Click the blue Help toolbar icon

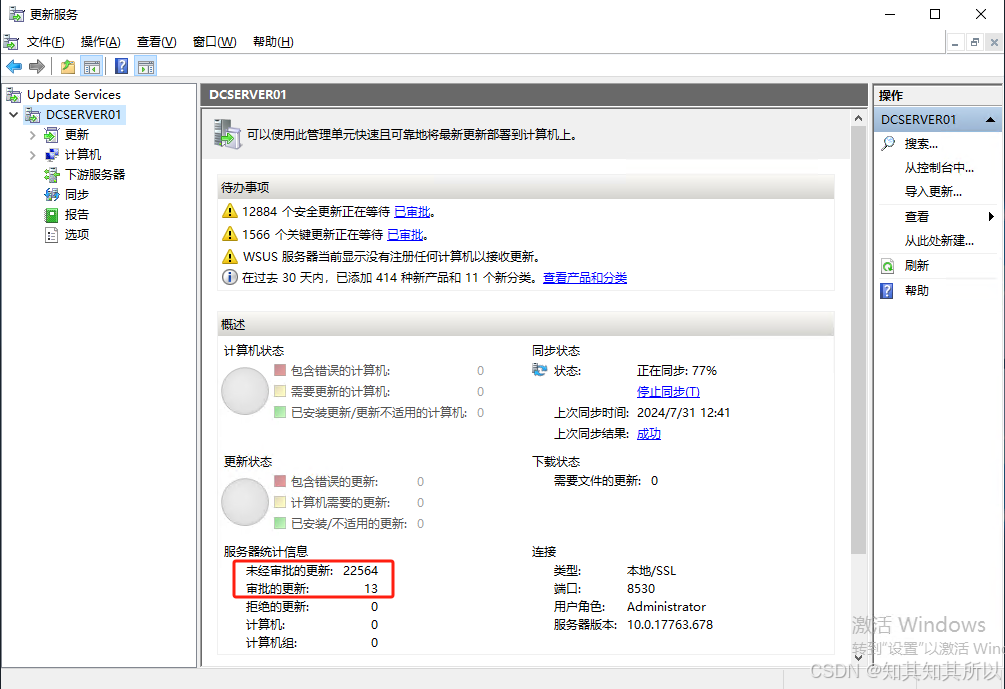click(x=121, y=67)
